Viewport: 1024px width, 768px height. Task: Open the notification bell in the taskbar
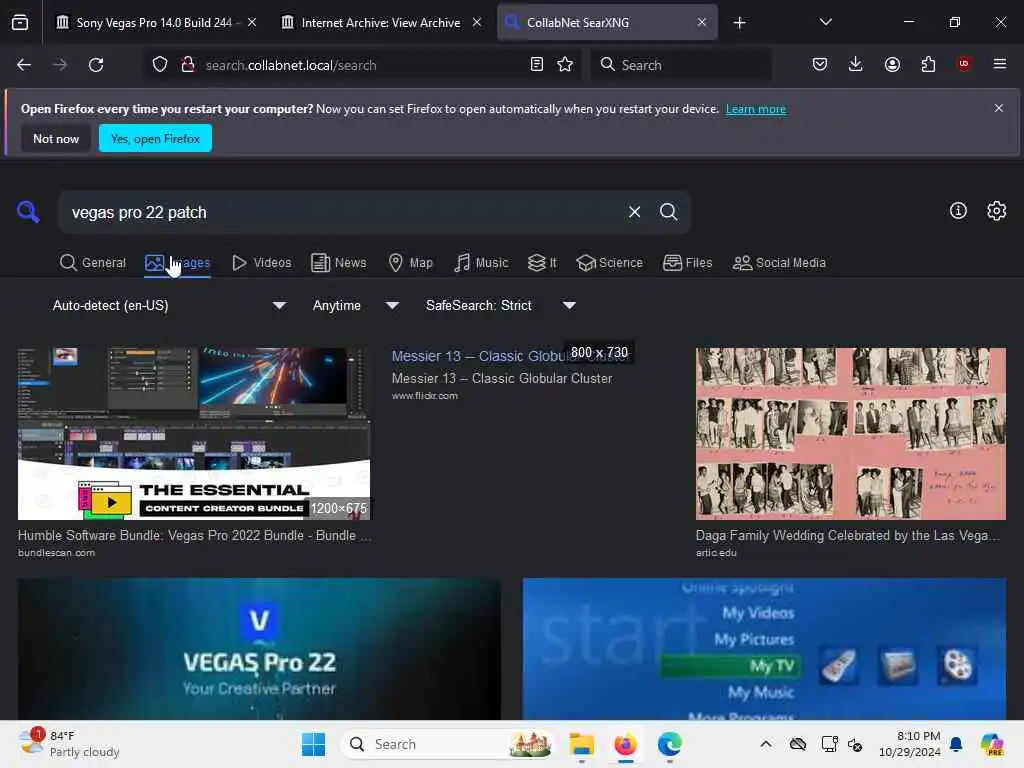pos(956,744)
